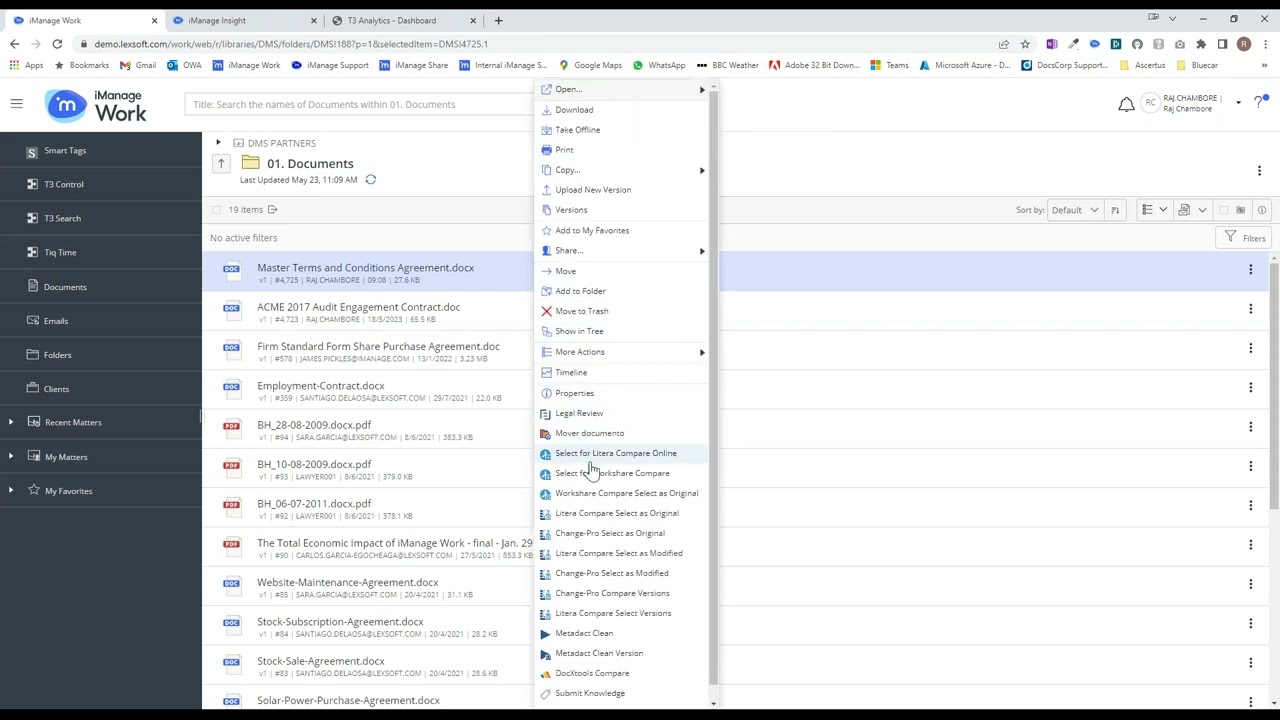Toggle the preview pane checkbox in toolbar
Screen dimensions: 1280x720
coord(1223,210)
